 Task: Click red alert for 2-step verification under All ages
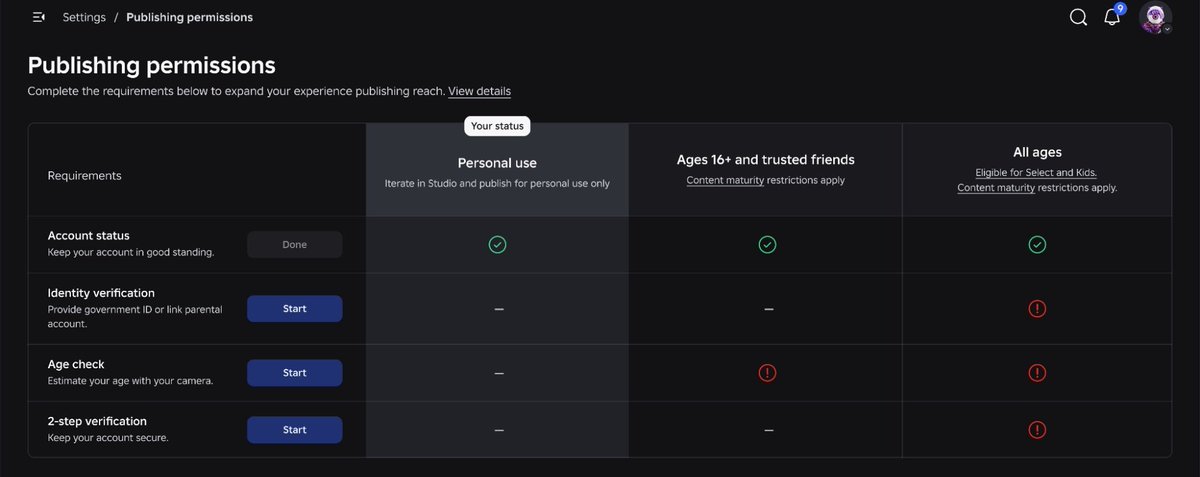click(1037, 430)
